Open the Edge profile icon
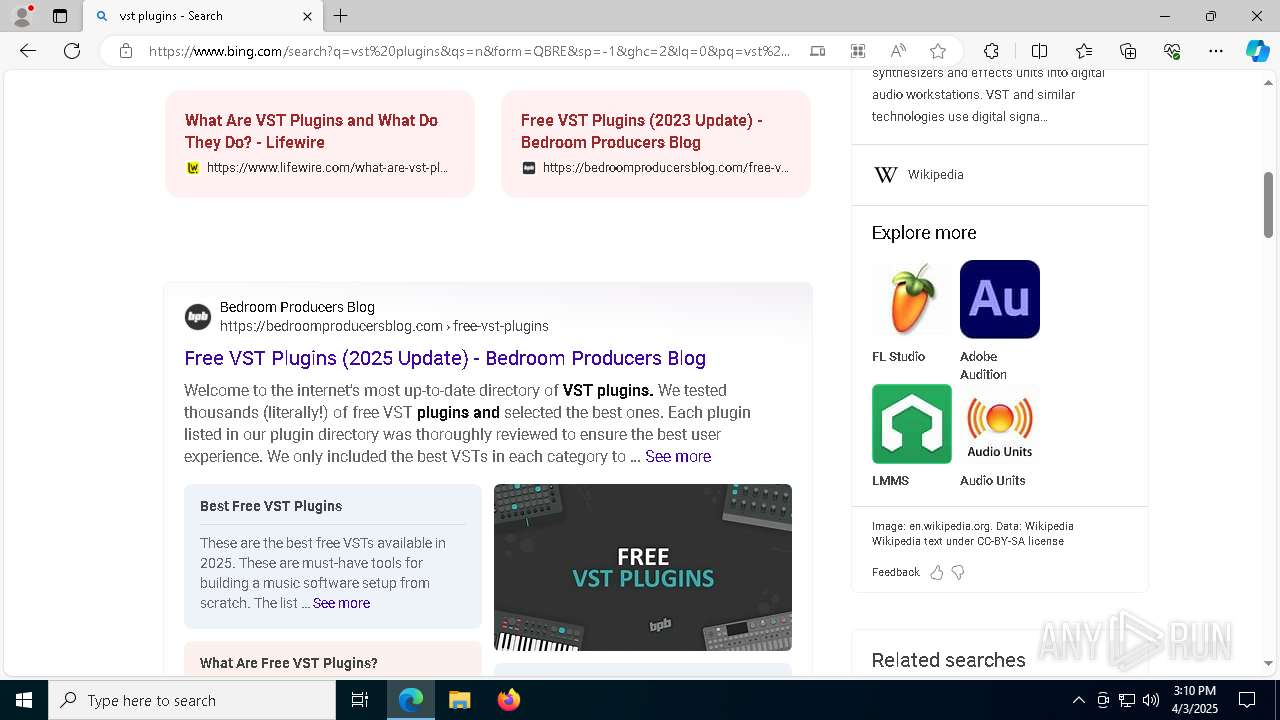 click(22, 16)
